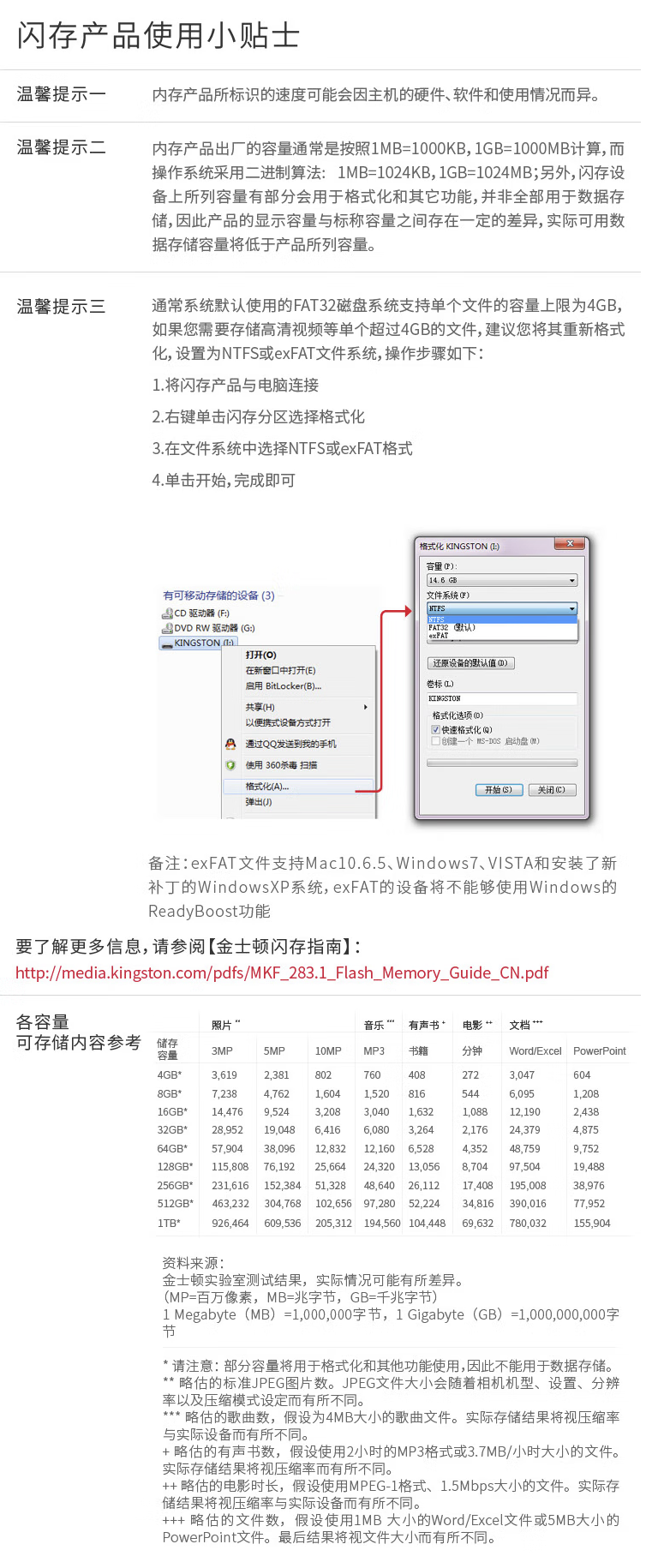Click the 资料来源: label
The image size is (646, 1568).
(x=194, y=1263)
